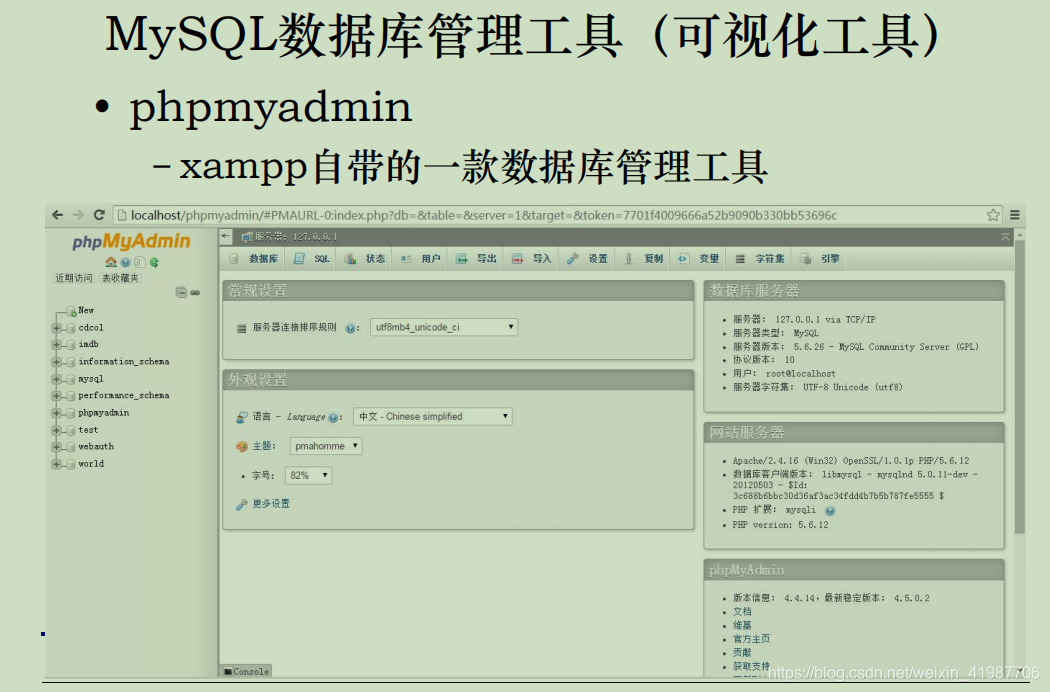
Task: Switch to the 状态 (Status) tab
Action: pyautogui.click(x=365, y=259)
